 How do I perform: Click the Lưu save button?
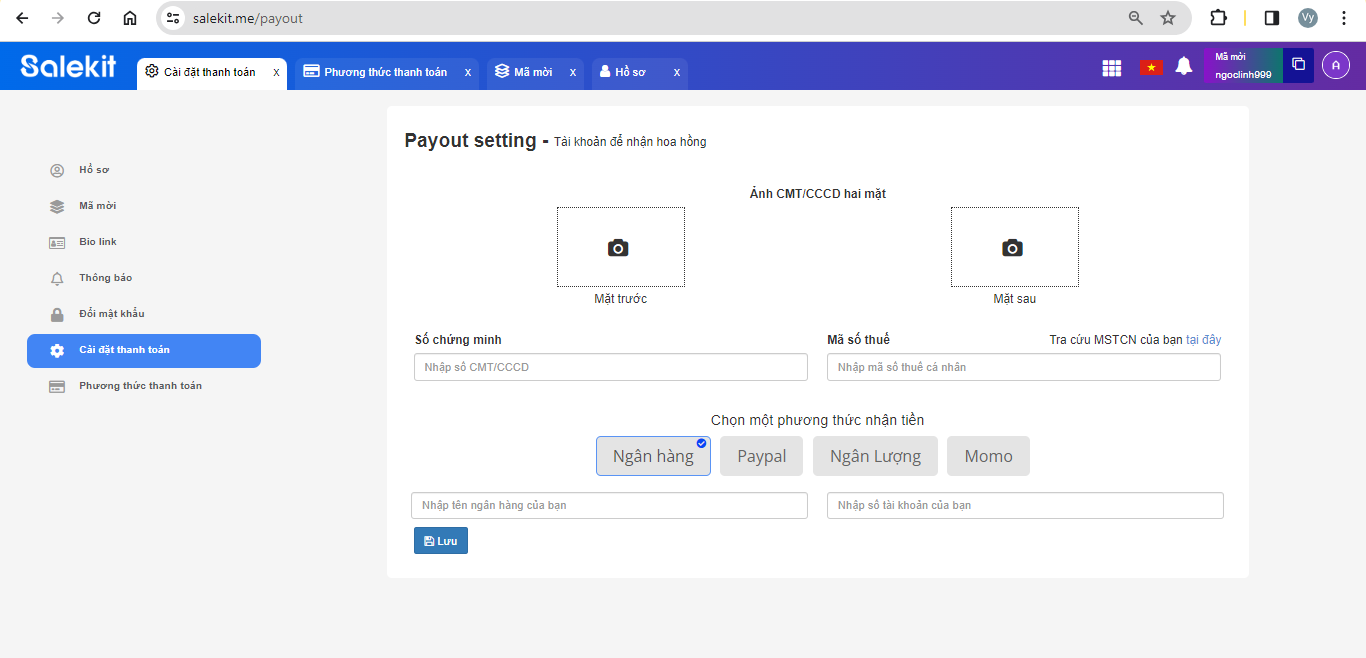click(441, 541)
